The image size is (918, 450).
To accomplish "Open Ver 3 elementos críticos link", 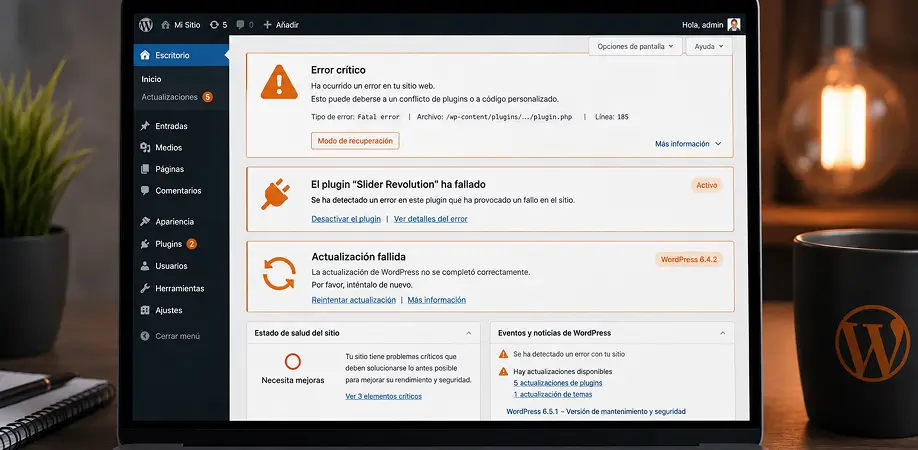I will click(383, 396).
